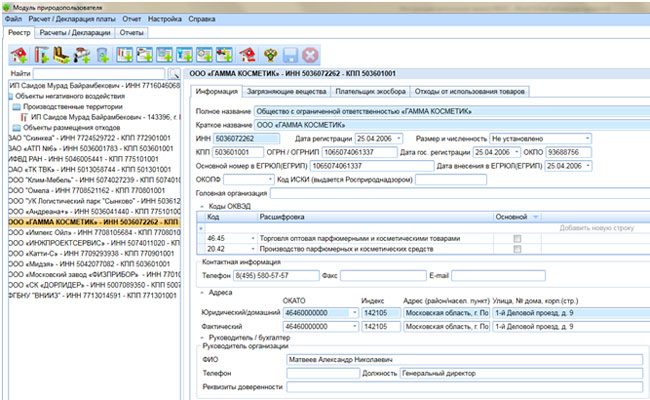Click the first blue-framed add icon
650x400 pixels.
(x=124, y=55)
